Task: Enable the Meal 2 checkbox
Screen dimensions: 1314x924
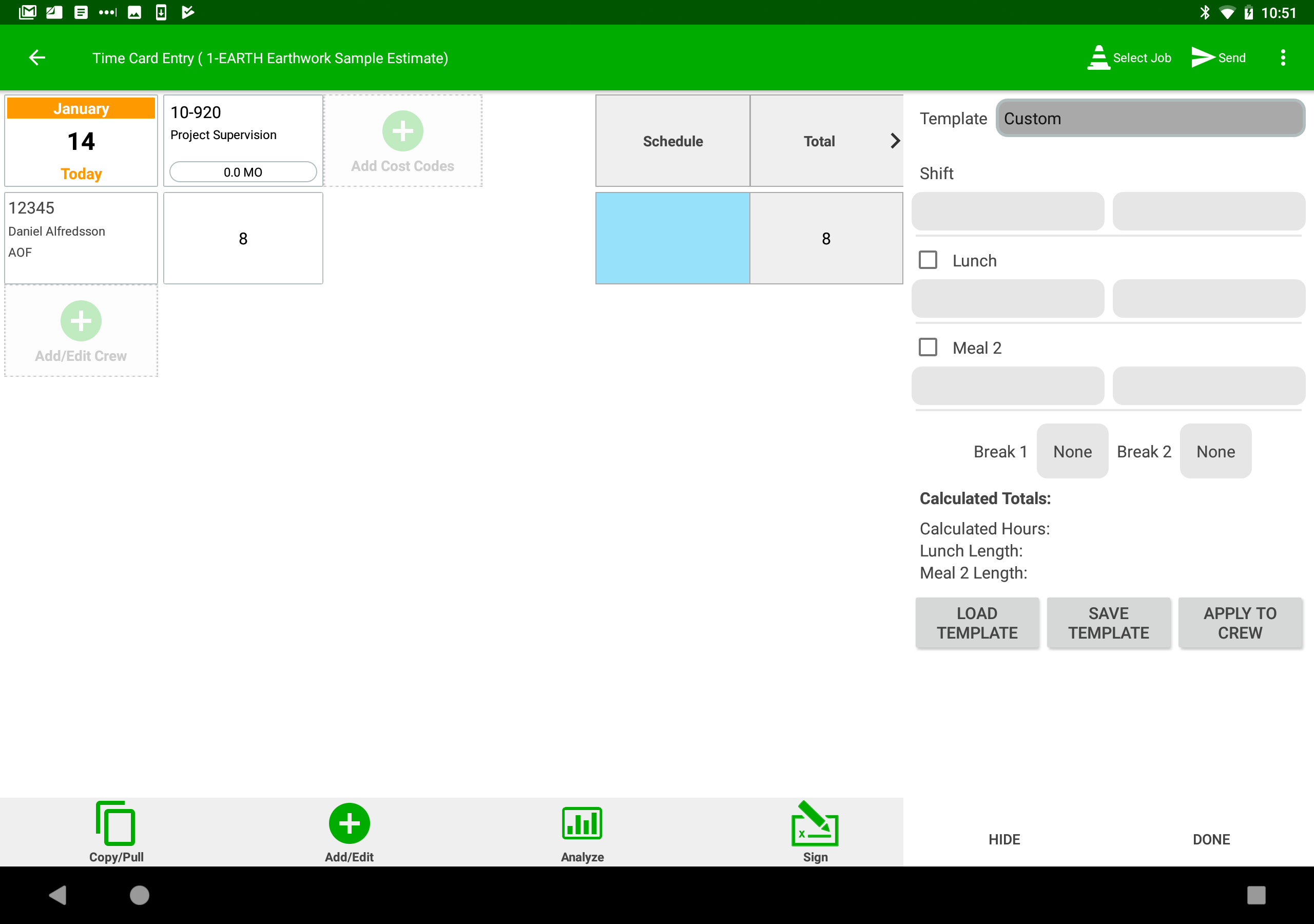Action: pyautogui.click(x=927, y=347)
